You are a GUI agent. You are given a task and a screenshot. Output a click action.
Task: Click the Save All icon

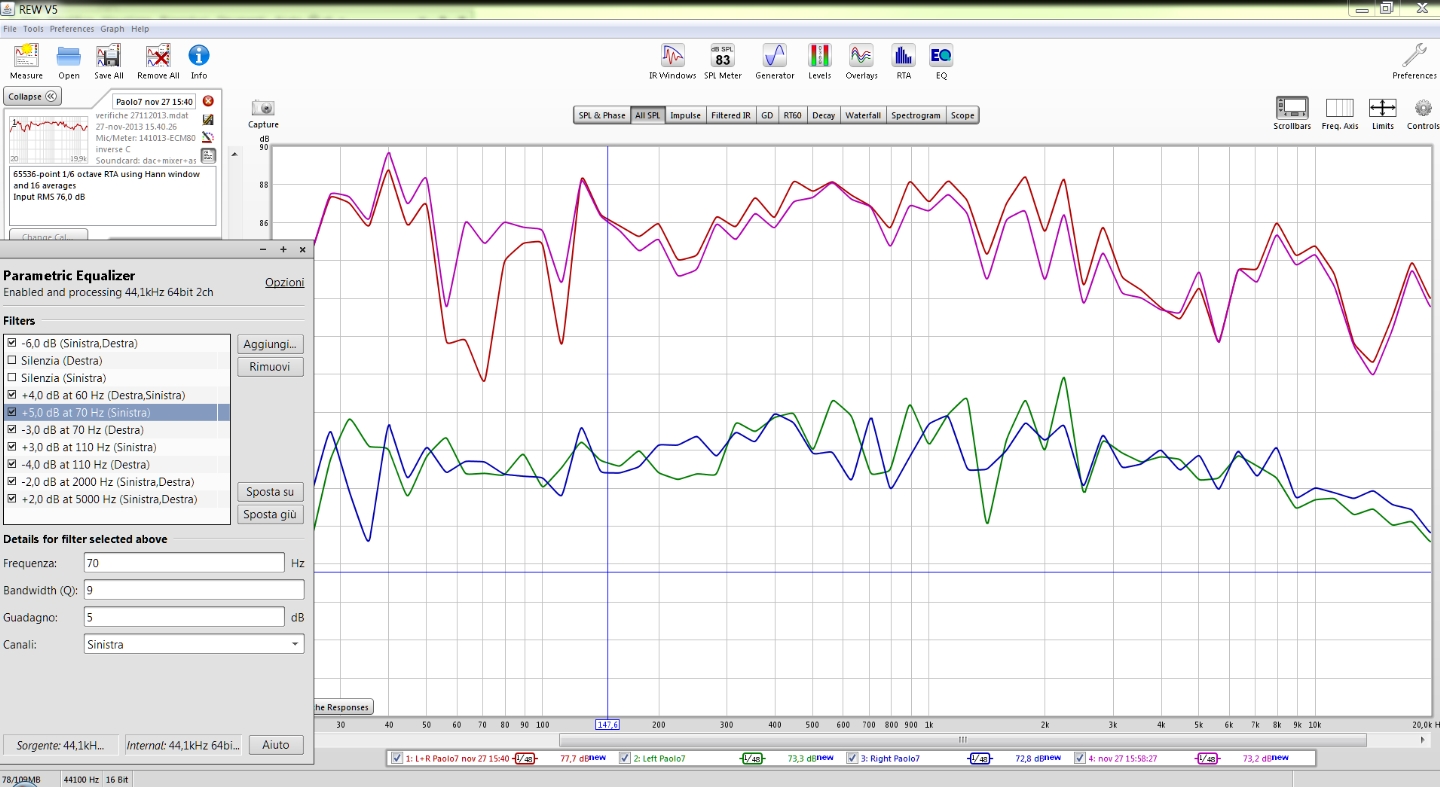[108, 55]
